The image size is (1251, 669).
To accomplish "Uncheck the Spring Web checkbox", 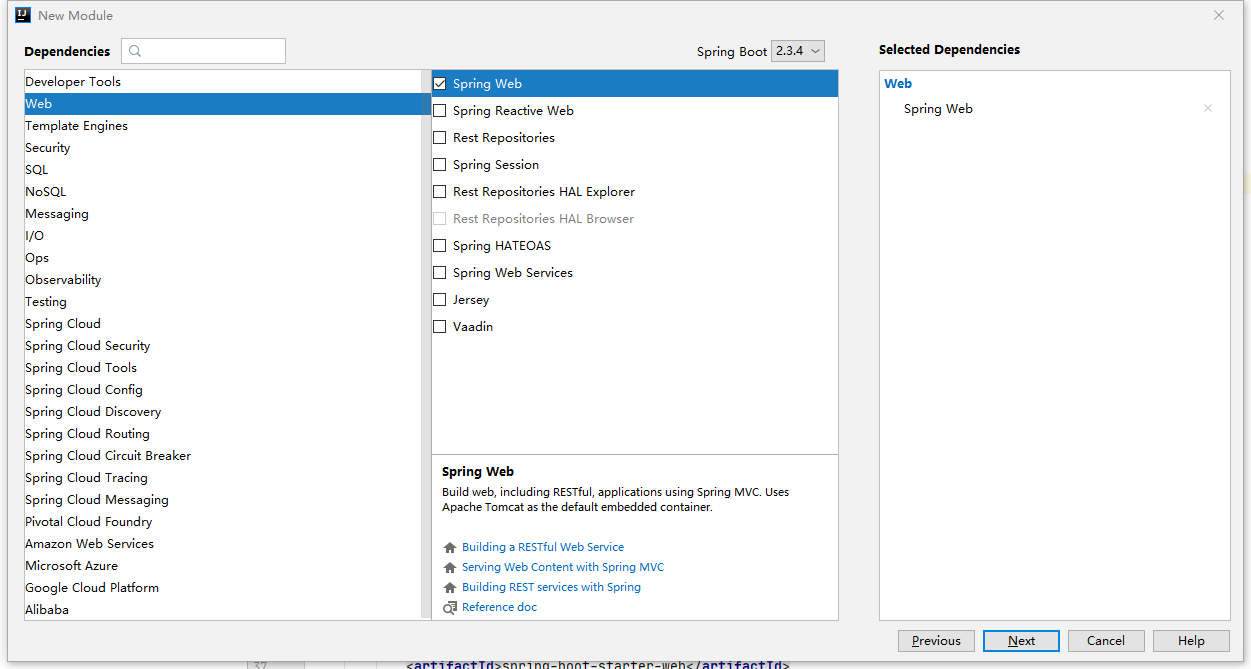I will coord(440,84).
